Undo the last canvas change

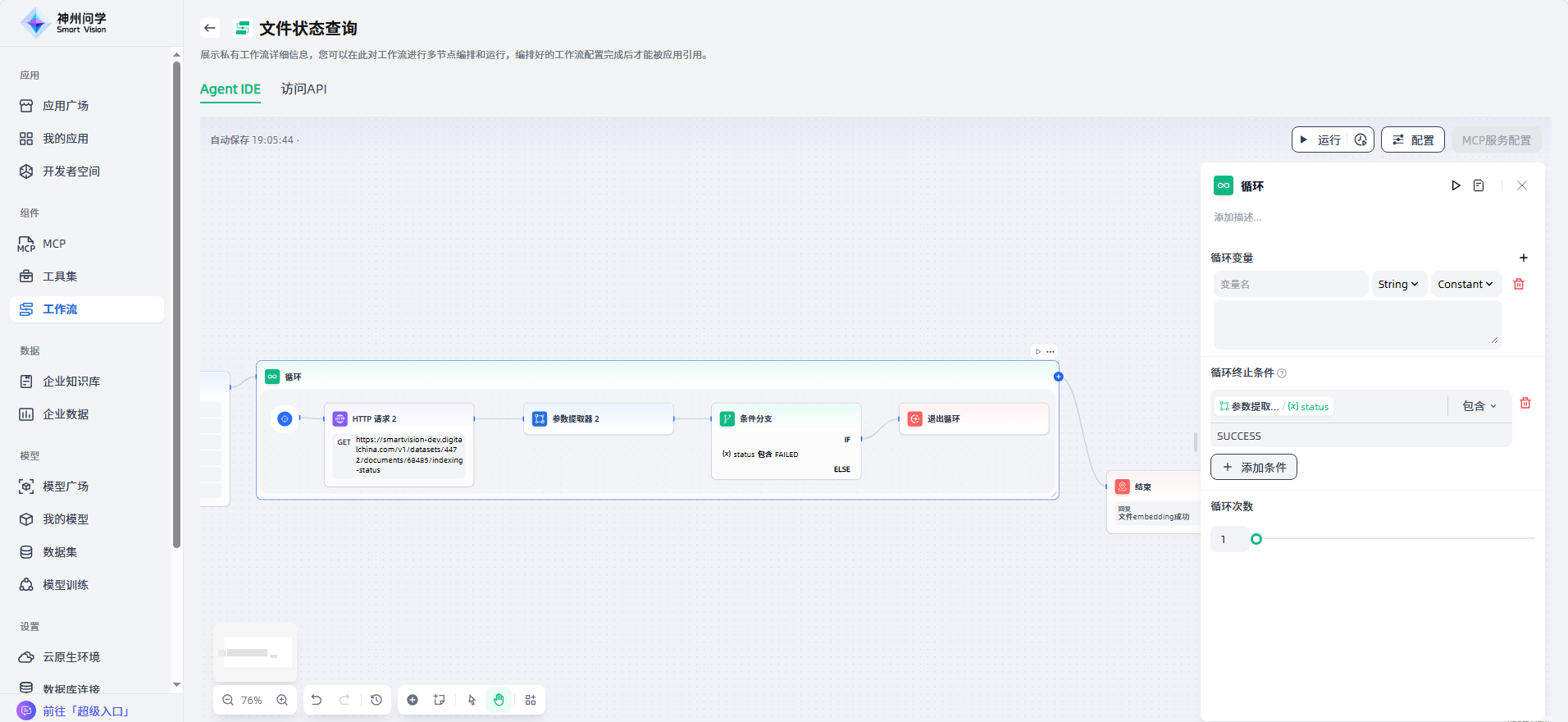click(317, 700)
